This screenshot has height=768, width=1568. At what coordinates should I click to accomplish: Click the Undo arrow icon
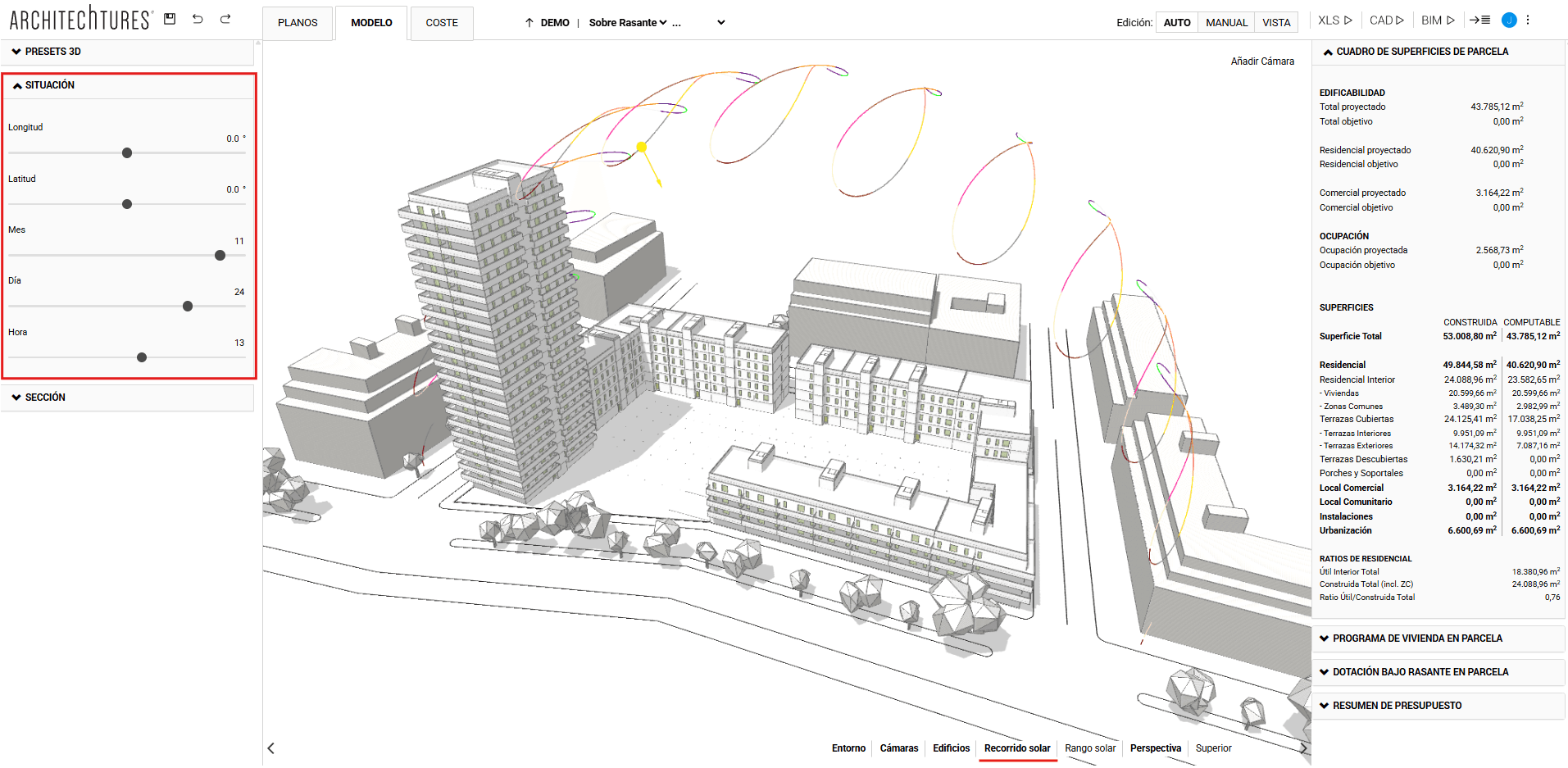tap(198, 18)
